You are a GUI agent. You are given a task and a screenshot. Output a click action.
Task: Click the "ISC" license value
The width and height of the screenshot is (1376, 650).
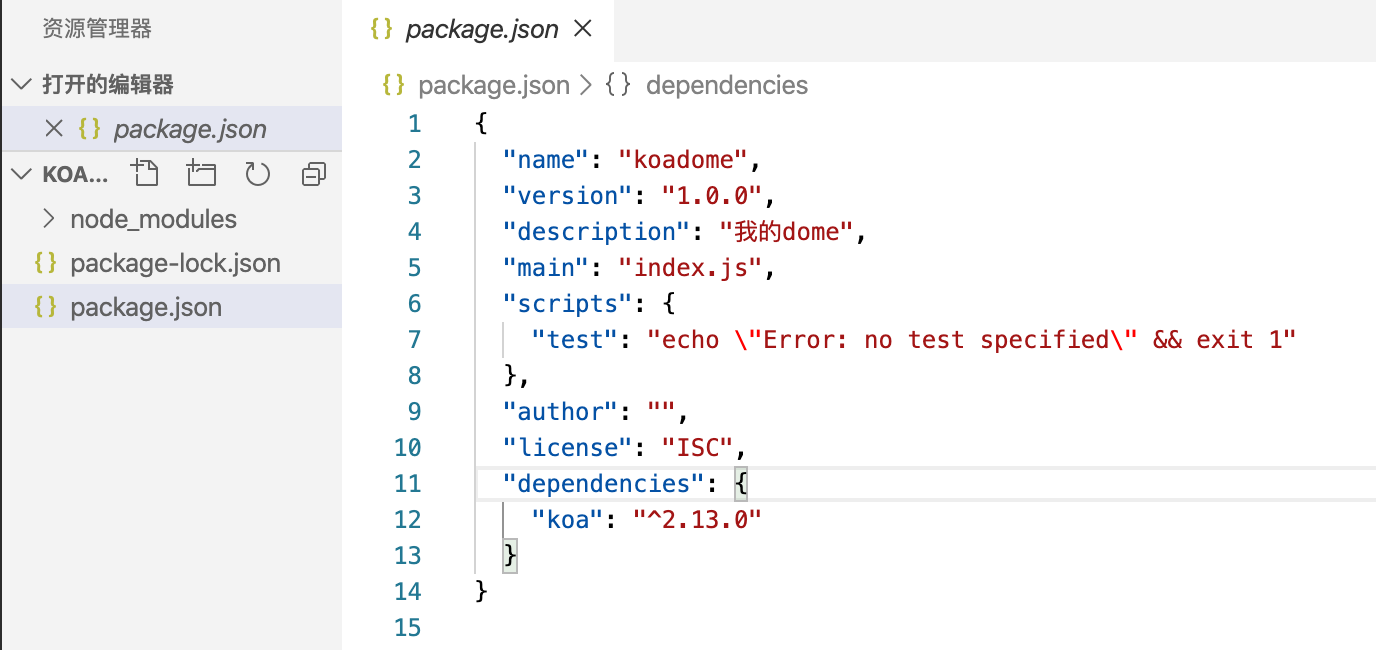(x=698, y=448)
